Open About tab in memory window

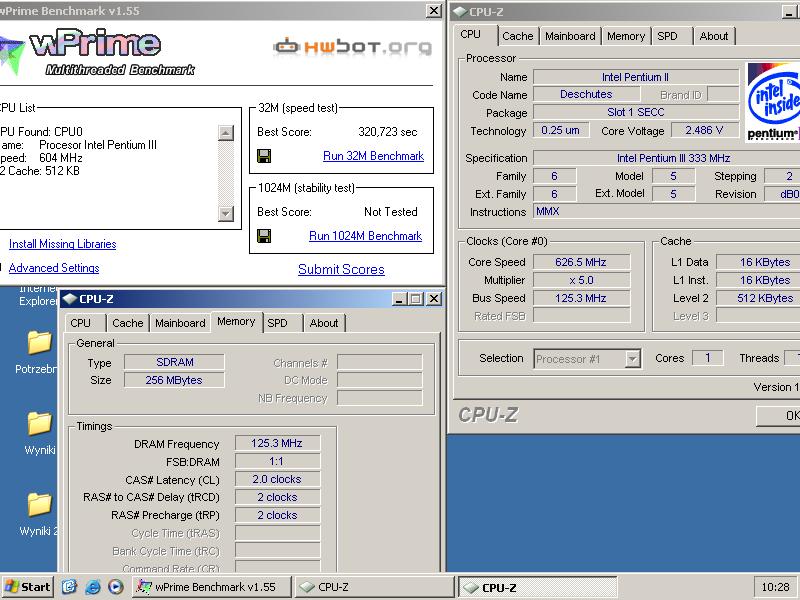point(324,323)
